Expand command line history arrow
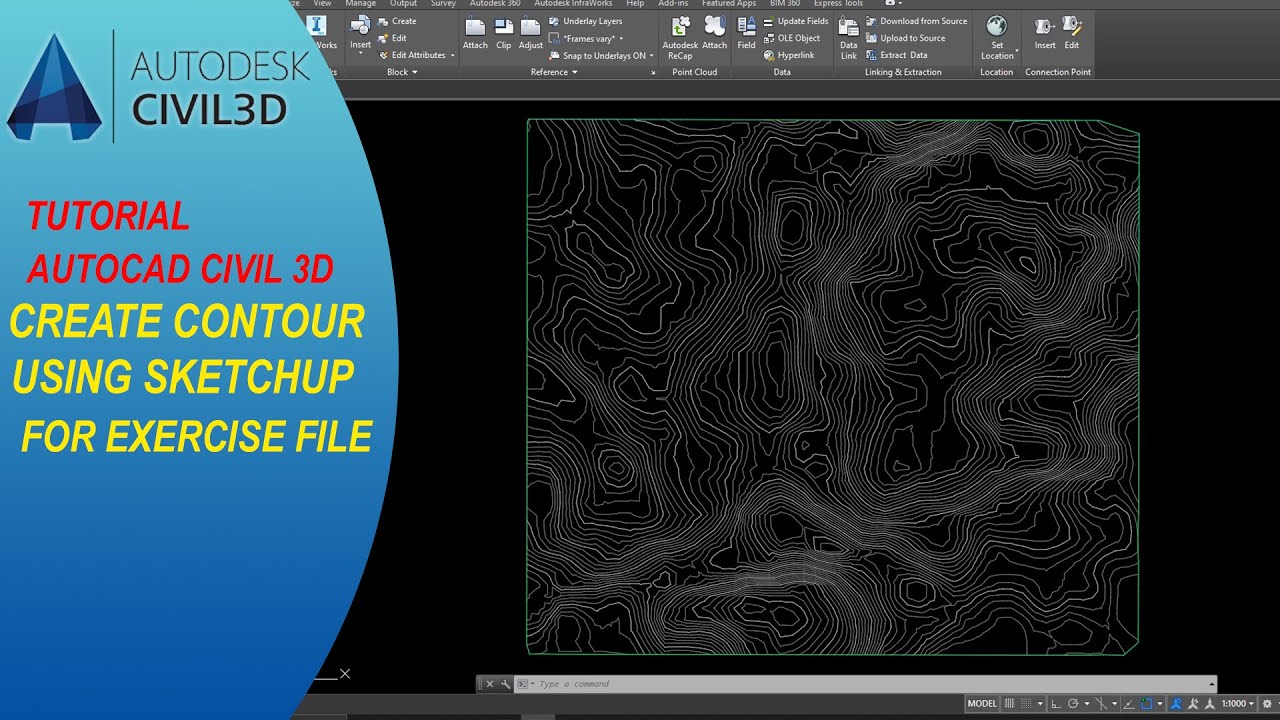The height and width of the screenshot is (720, 1280). (x=1212, y=685)
